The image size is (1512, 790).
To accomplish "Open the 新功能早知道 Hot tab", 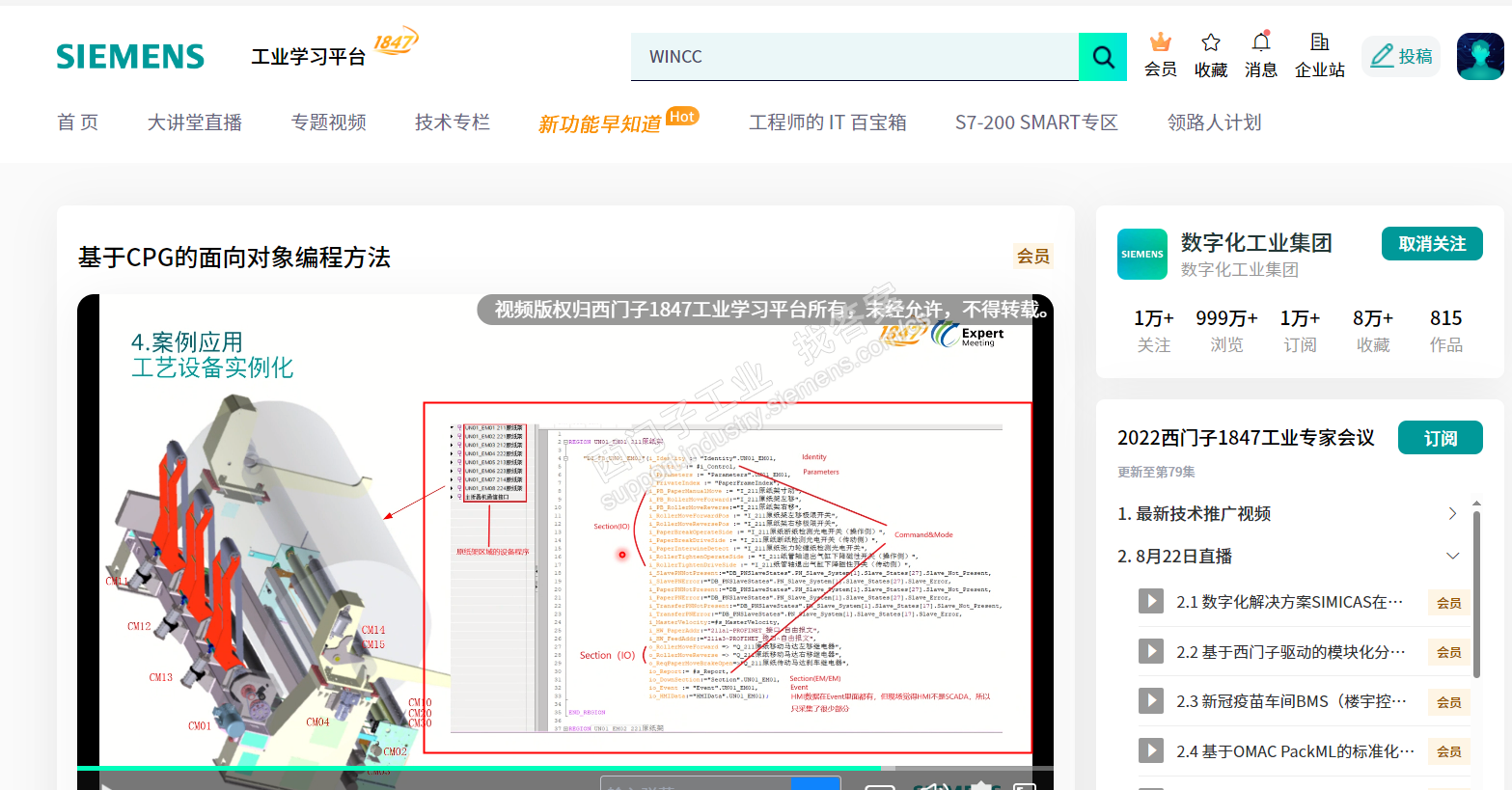I will click(x=619, y=122).
